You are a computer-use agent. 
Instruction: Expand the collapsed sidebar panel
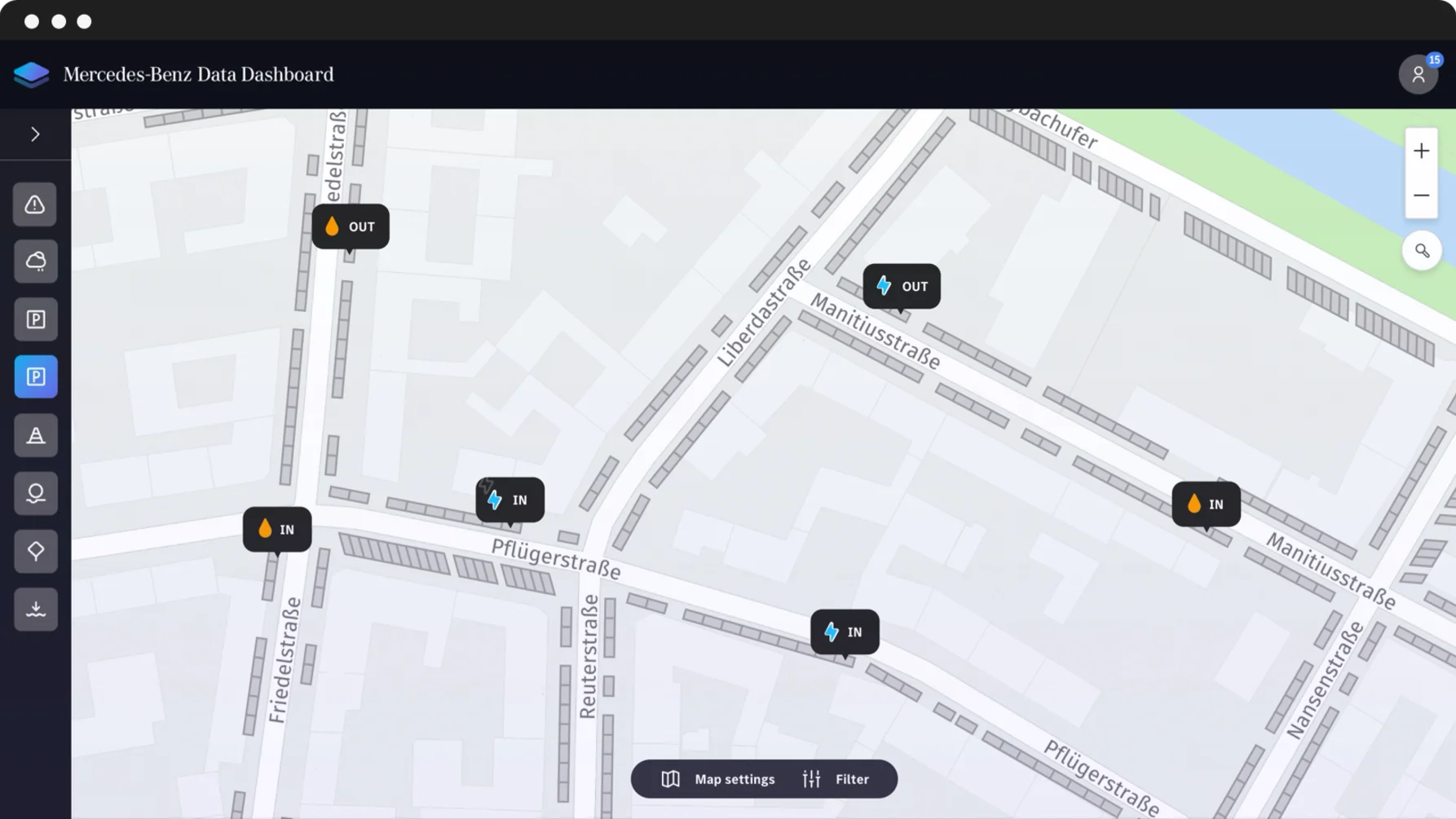(x=35, y=134)
